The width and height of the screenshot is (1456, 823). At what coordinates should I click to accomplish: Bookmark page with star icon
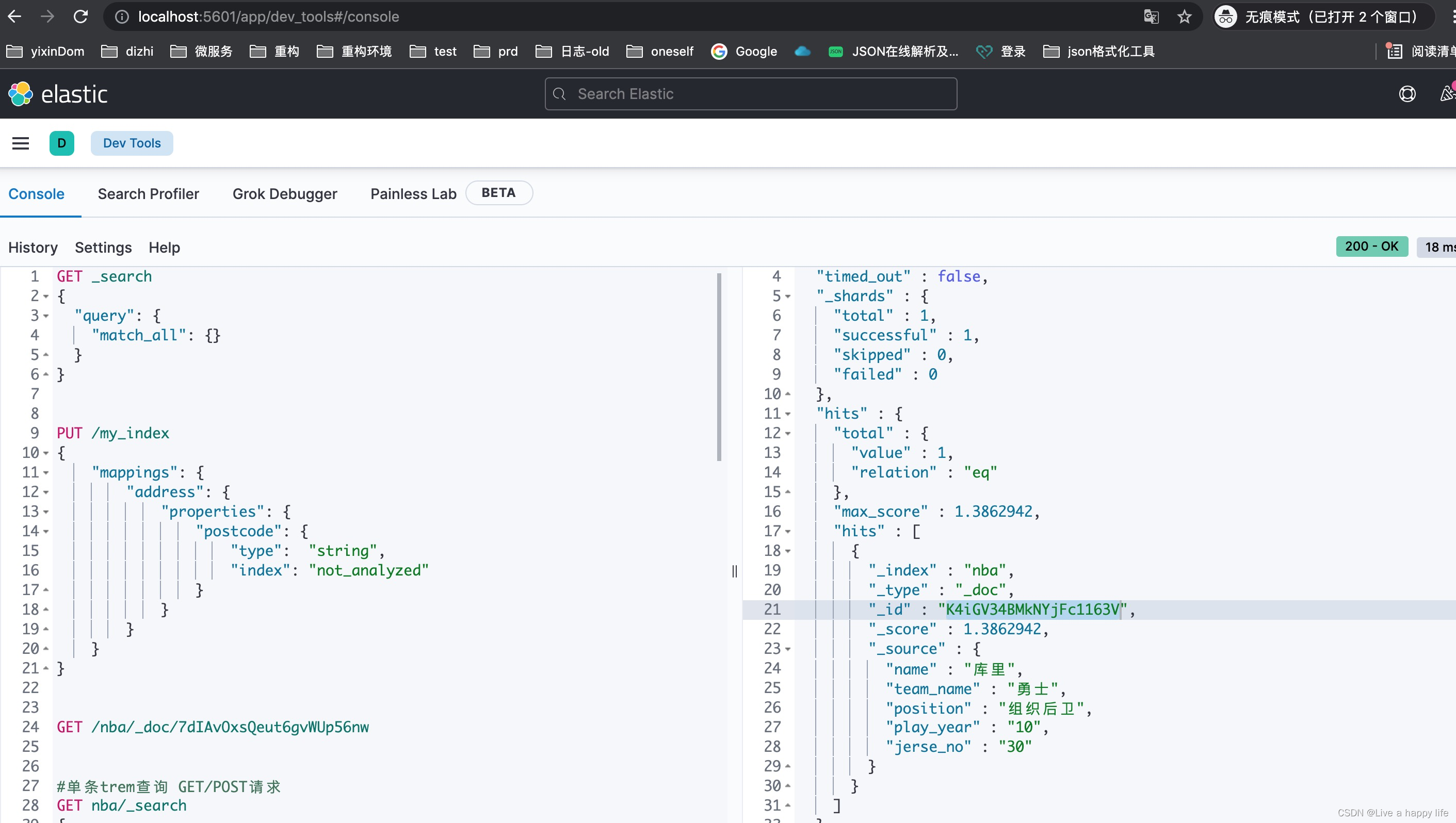click(x=1184, y=17)
